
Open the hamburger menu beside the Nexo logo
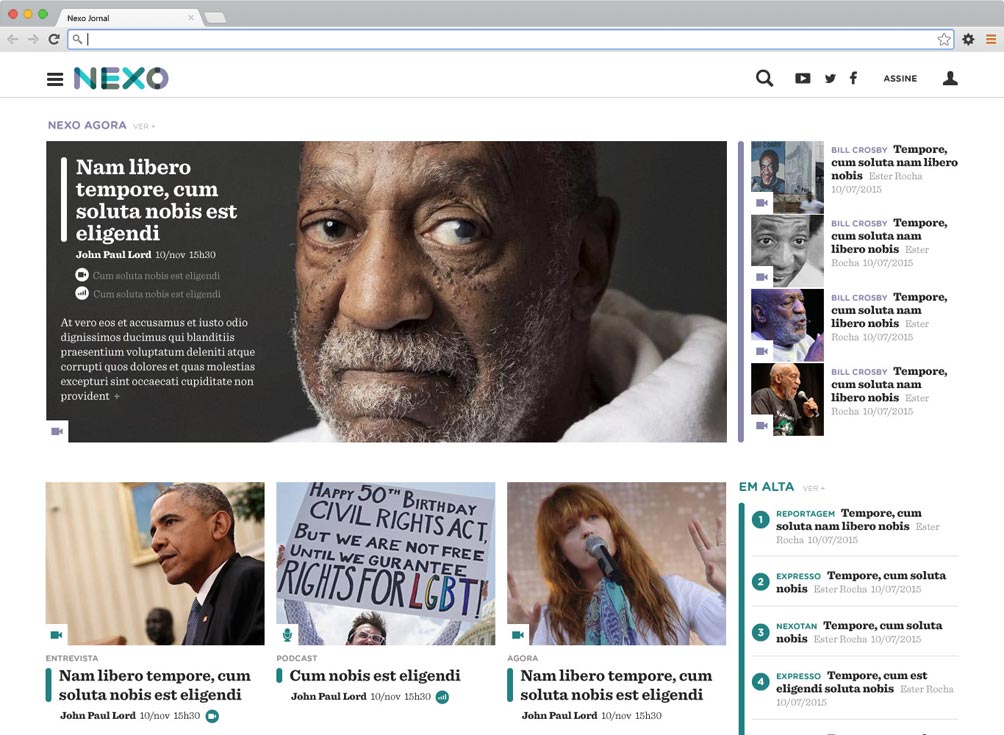pyautogui.click(x=55, y=79)
